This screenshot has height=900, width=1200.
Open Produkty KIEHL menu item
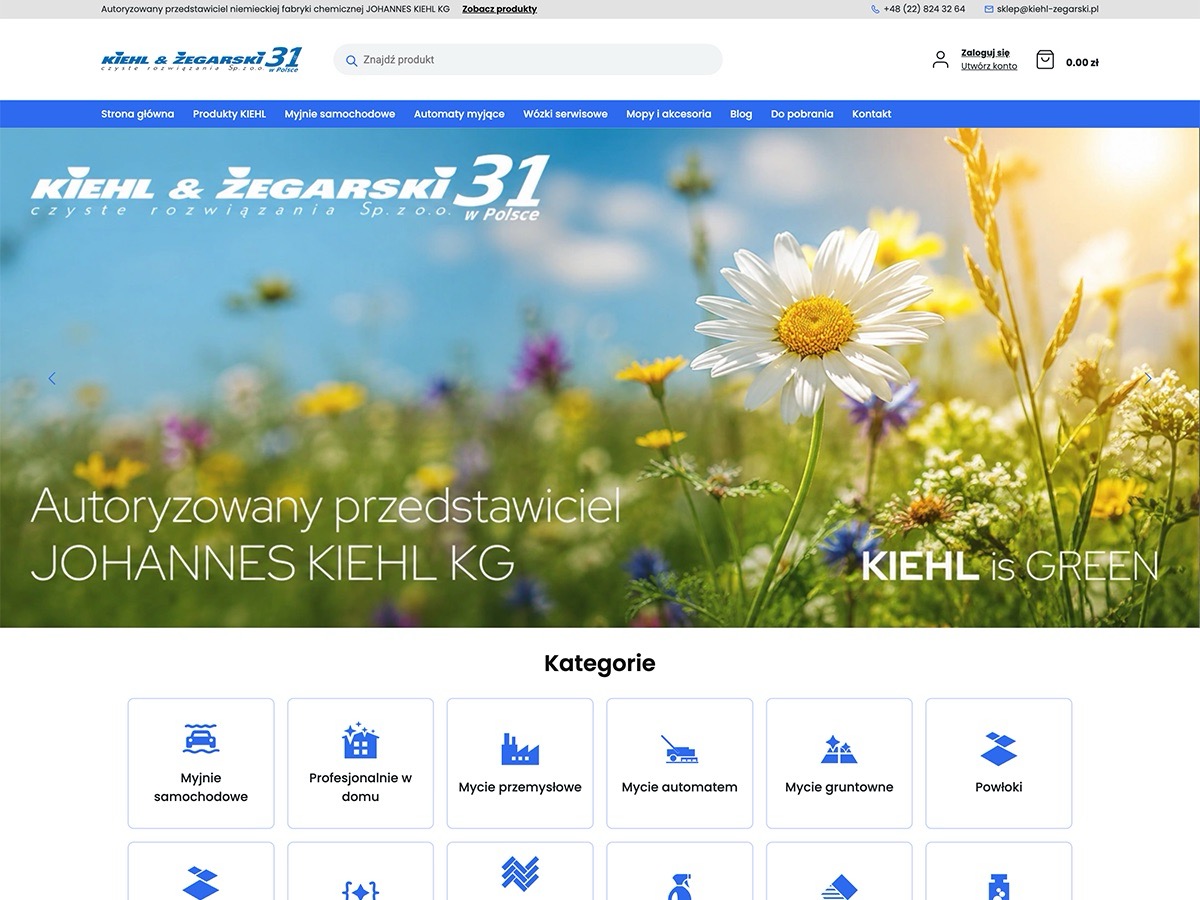click(229, 114)
